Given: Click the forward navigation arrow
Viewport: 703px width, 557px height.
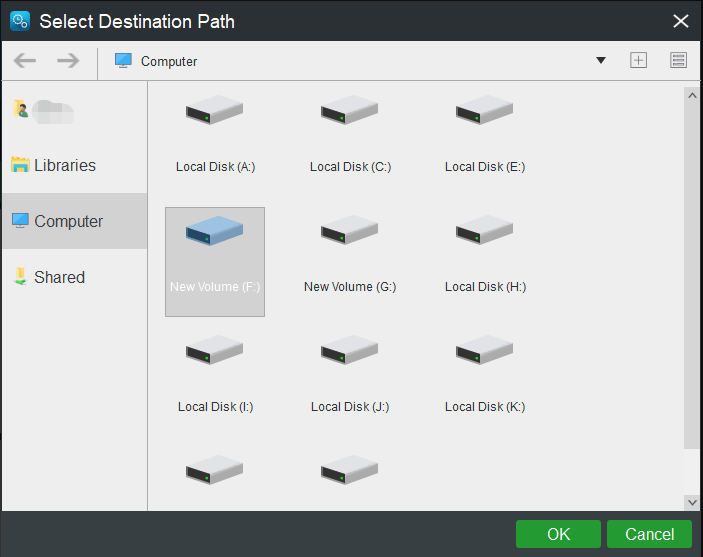Looking at the screenshot, I should pos(68,61).
